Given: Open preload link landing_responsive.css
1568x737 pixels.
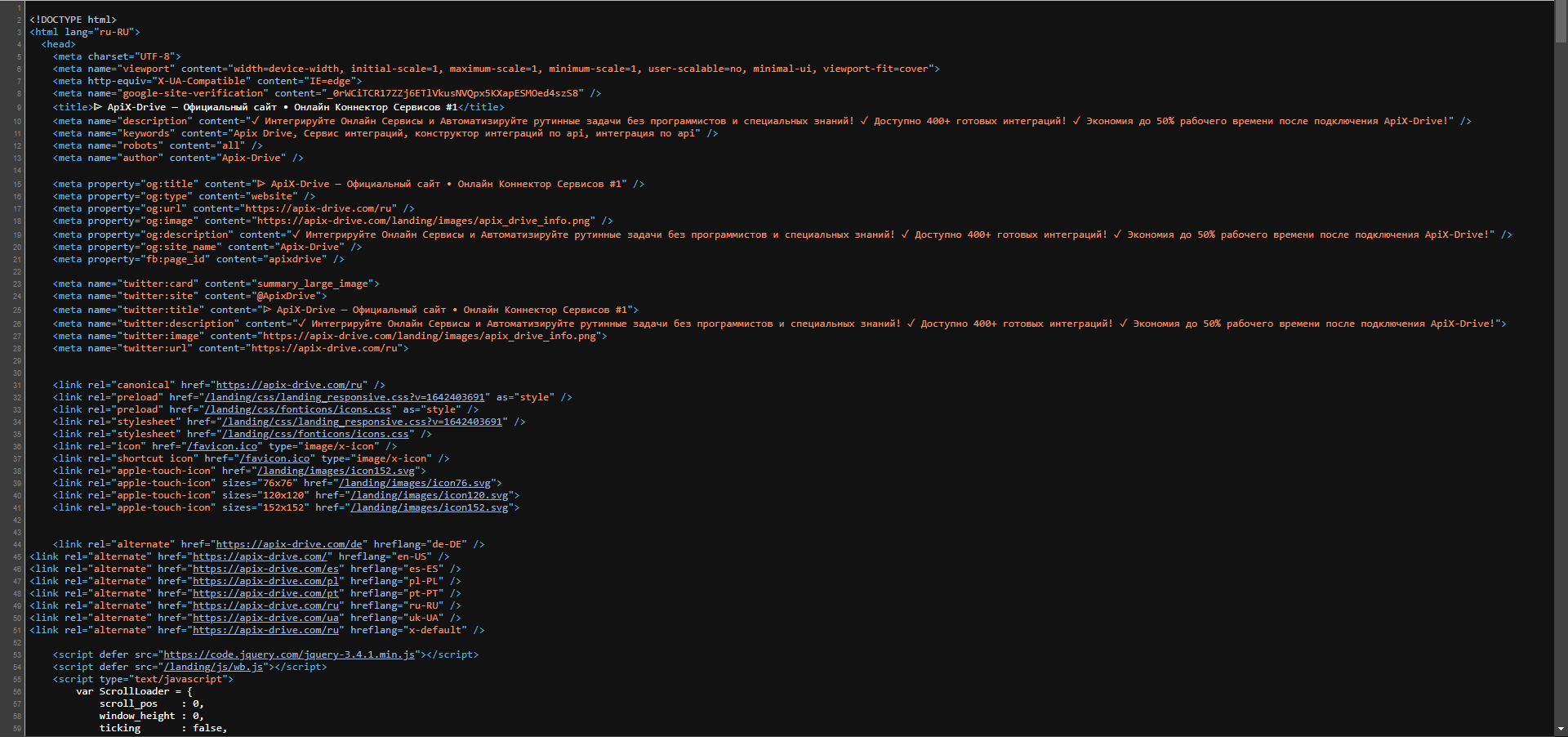Looking at the screenshot, I should tap(345, 397).
